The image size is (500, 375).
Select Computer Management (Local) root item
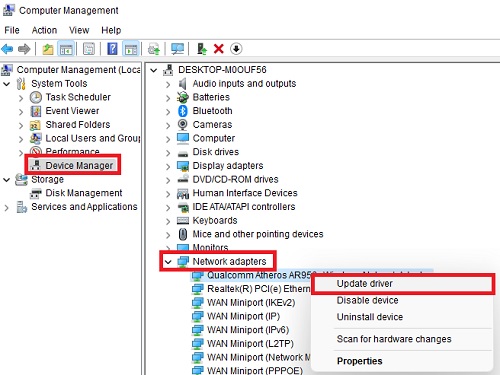[x=78, y=70]
